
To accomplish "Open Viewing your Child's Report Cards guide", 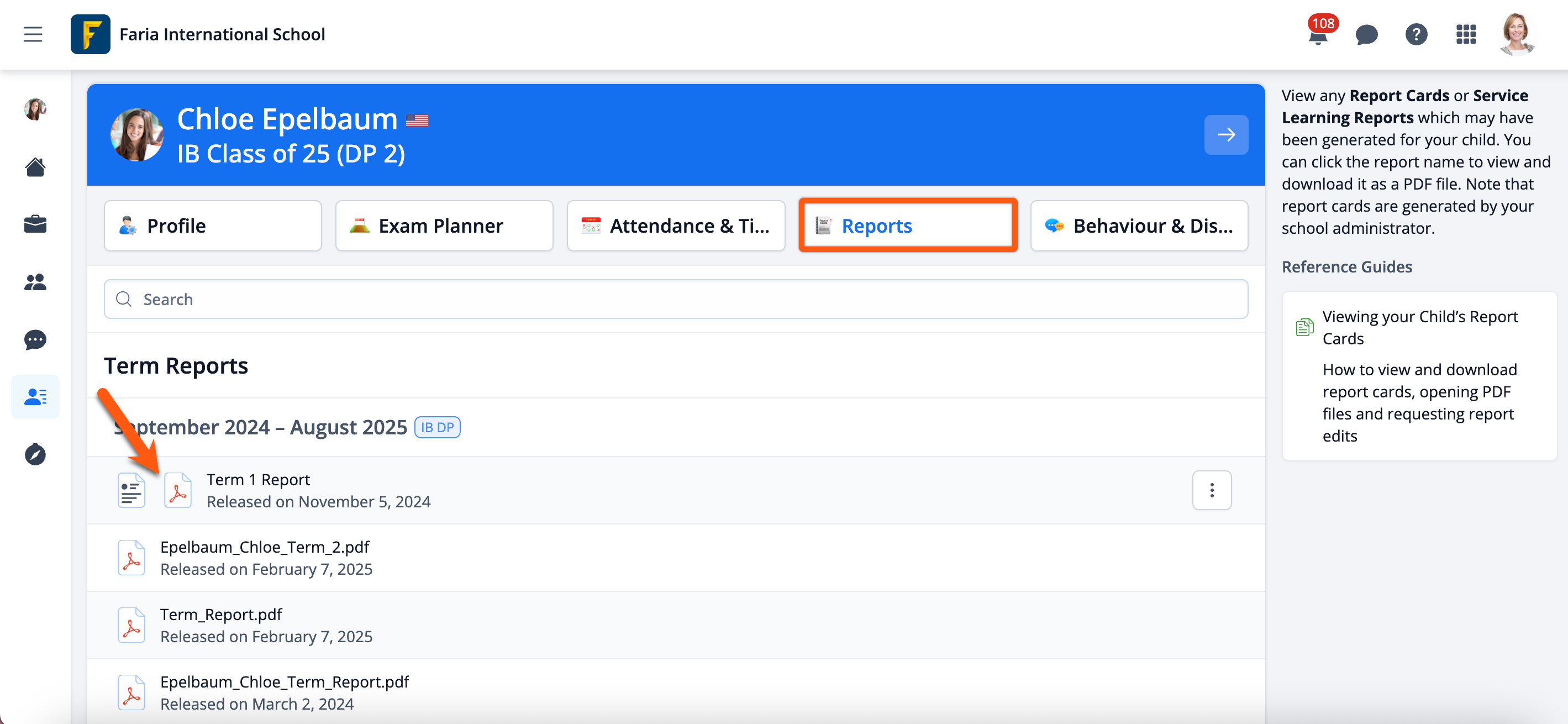I will pos(1419,328).
